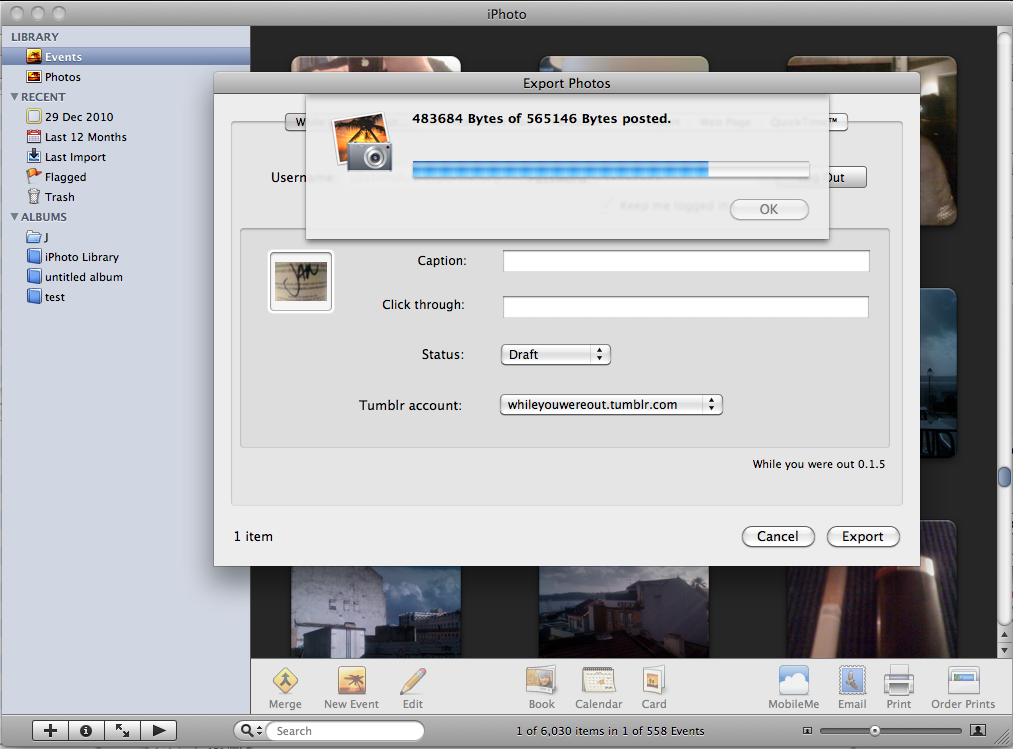The height and width of the screenshot is (749, 1013).
Task: Select the Merge tool in the toolbar
Action: (284, 687)
